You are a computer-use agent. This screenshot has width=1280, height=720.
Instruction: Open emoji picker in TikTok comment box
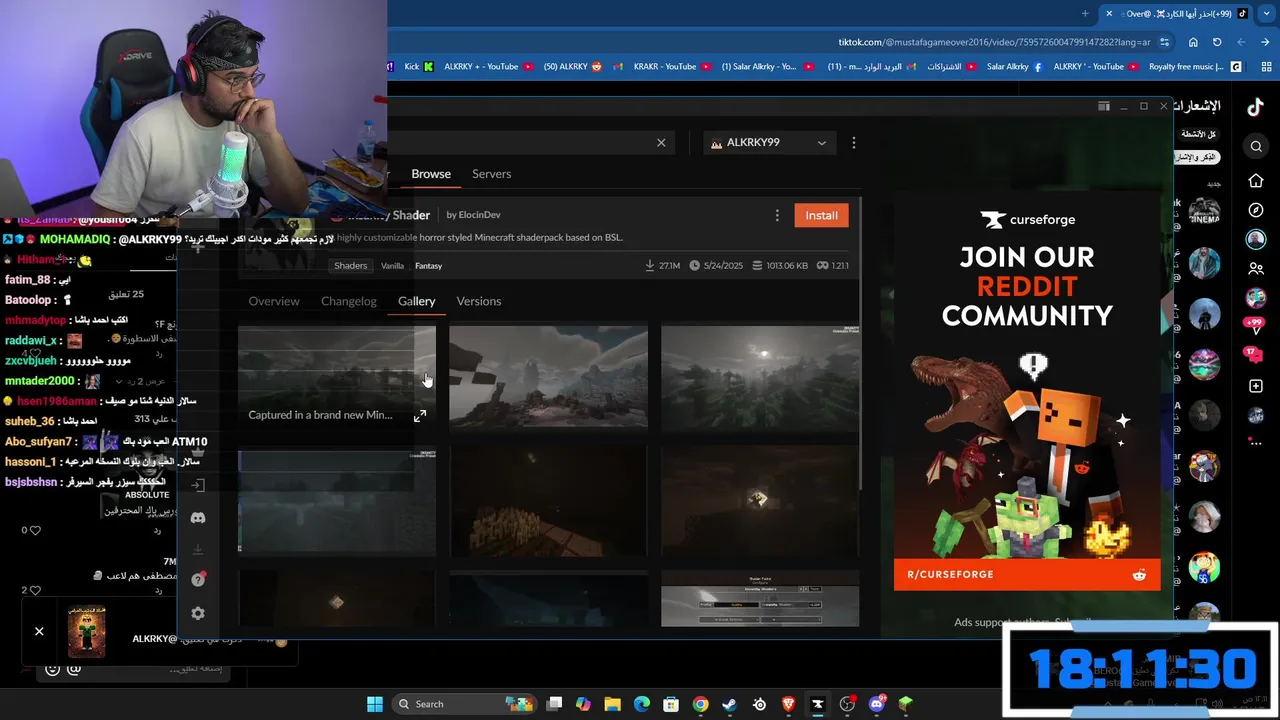tap(52, 669)
